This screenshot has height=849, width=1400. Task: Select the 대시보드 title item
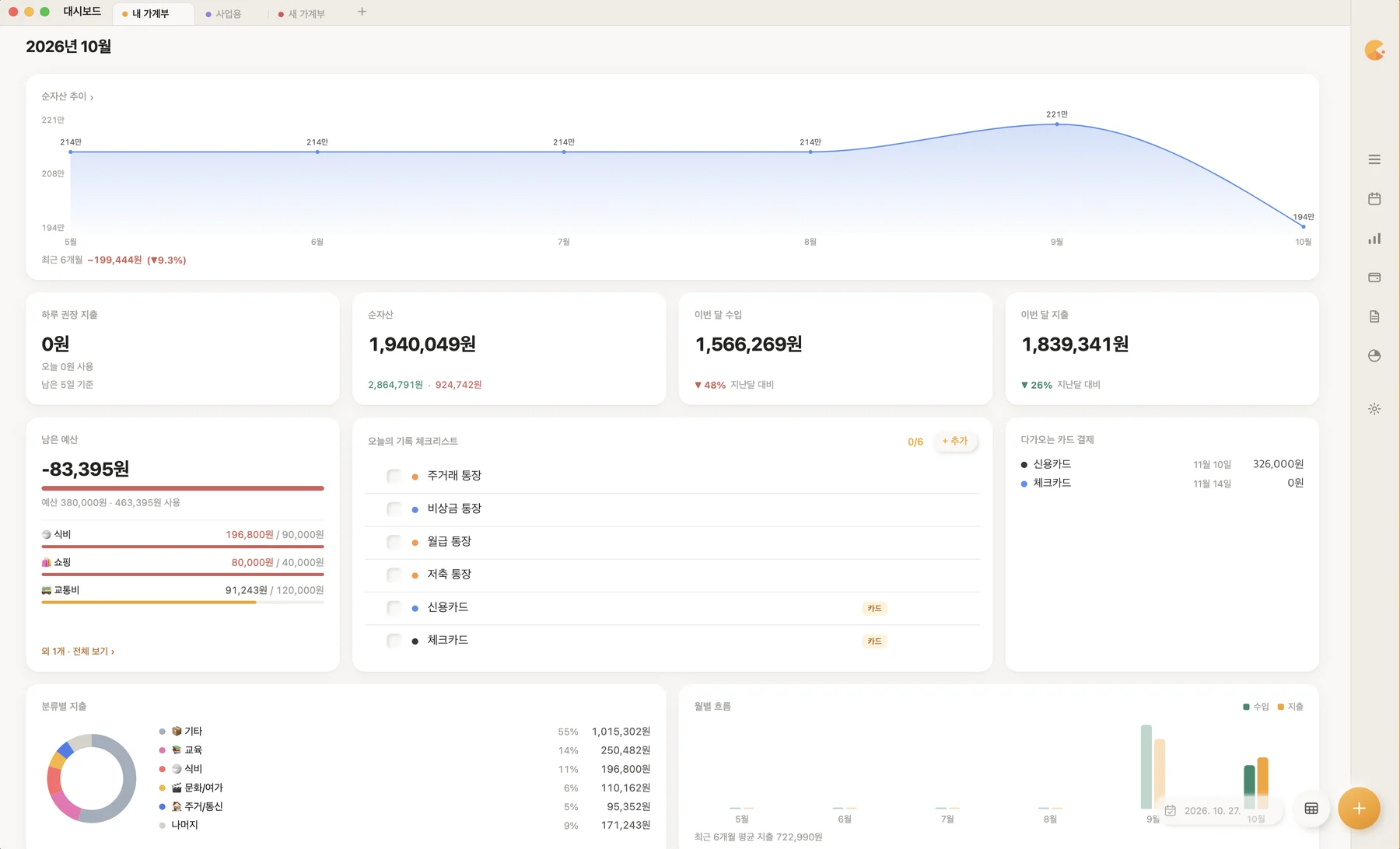pos(82,12)
